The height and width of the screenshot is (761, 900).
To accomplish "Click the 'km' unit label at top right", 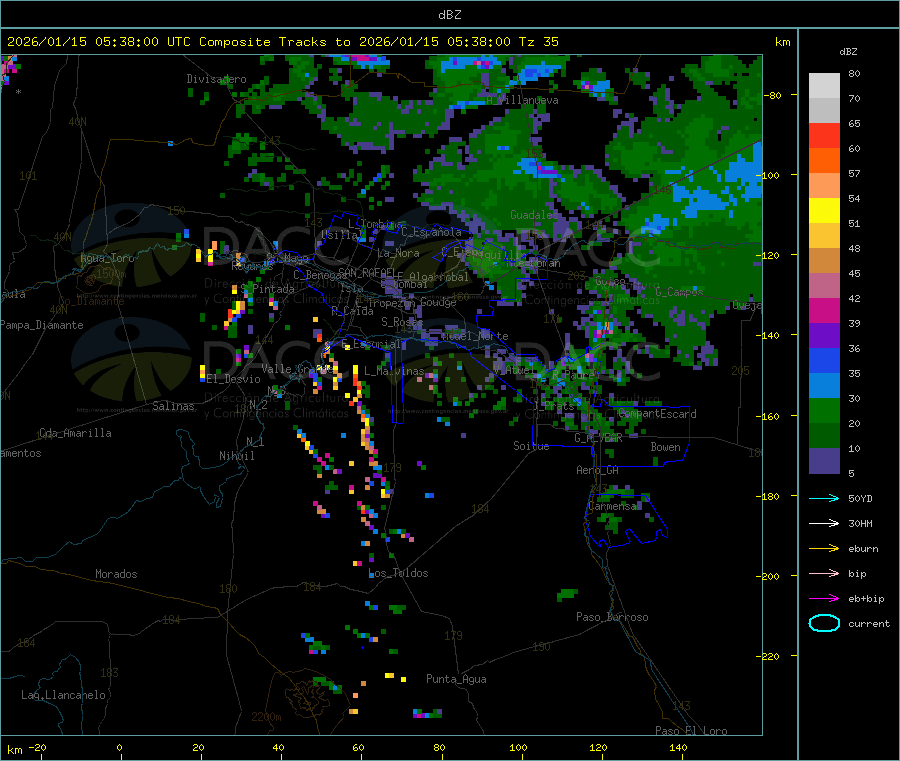I will click(782, 42).
